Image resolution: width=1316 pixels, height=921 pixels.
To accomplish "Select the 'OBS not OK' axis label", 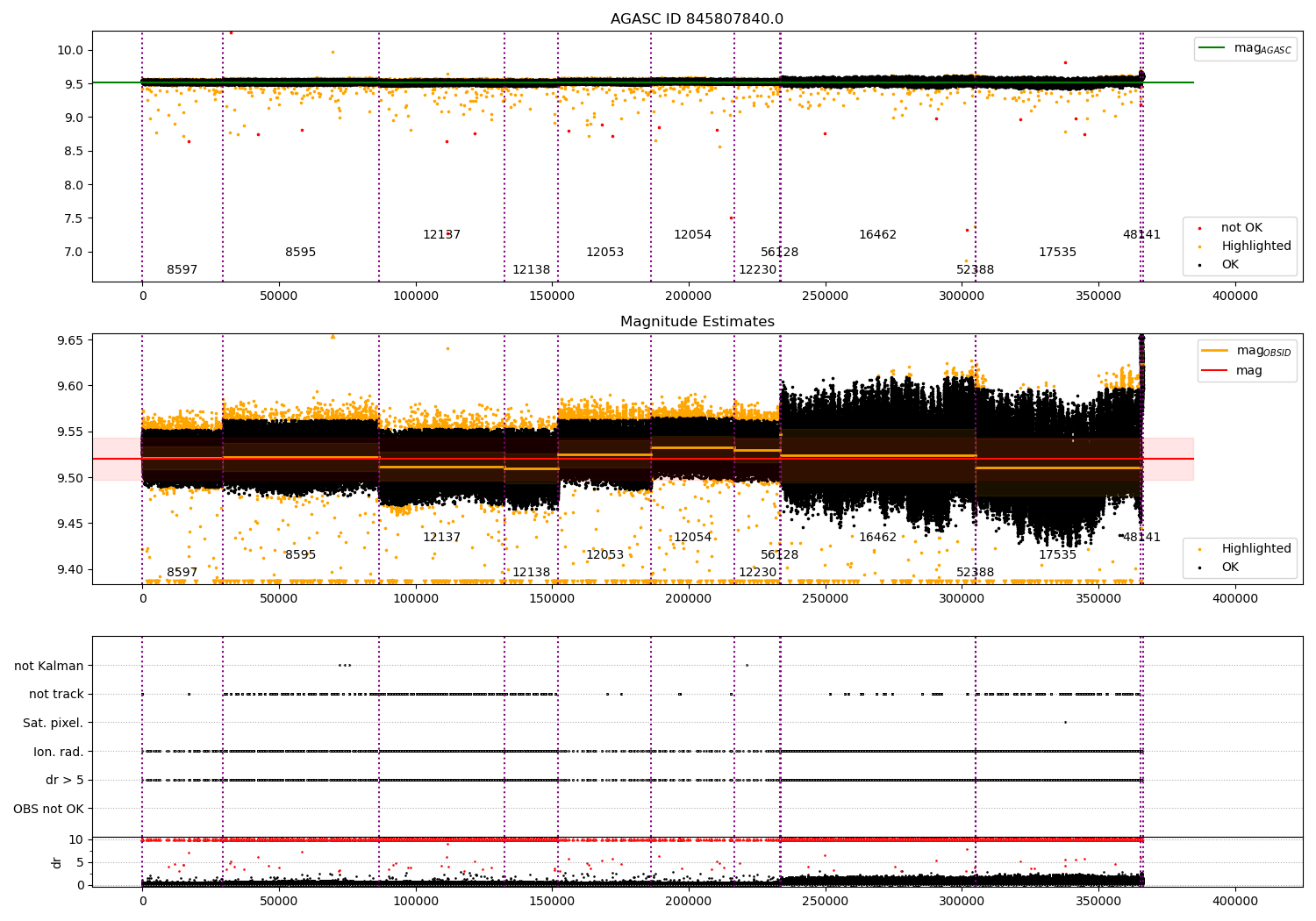I will (x=48, y=809).
